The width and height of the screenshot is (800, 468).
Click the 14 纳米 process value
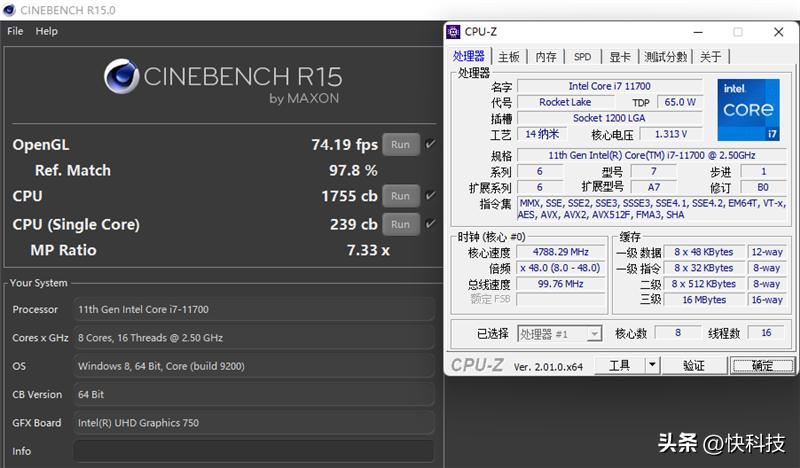[542, 134]
